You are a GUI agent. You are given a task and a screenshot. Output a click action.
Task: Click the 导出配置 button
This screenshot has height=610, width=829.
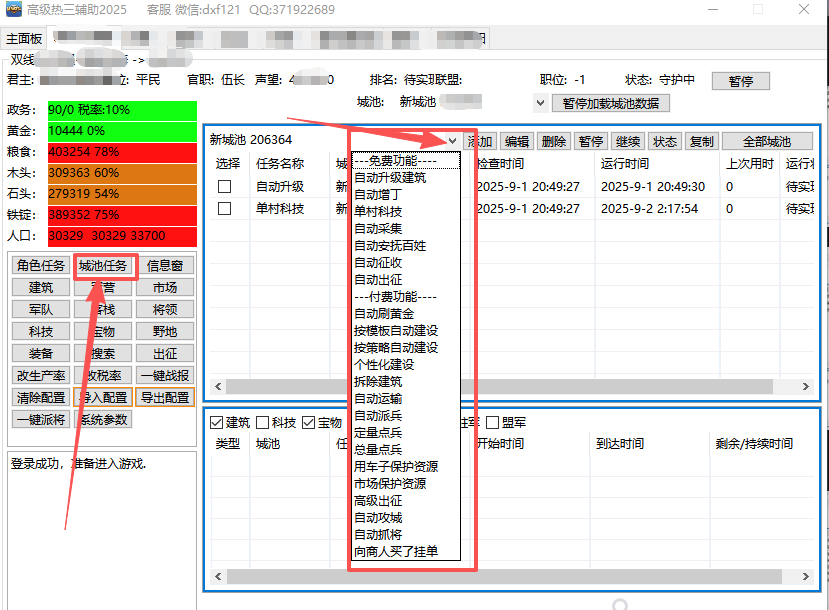coord(165,398)
